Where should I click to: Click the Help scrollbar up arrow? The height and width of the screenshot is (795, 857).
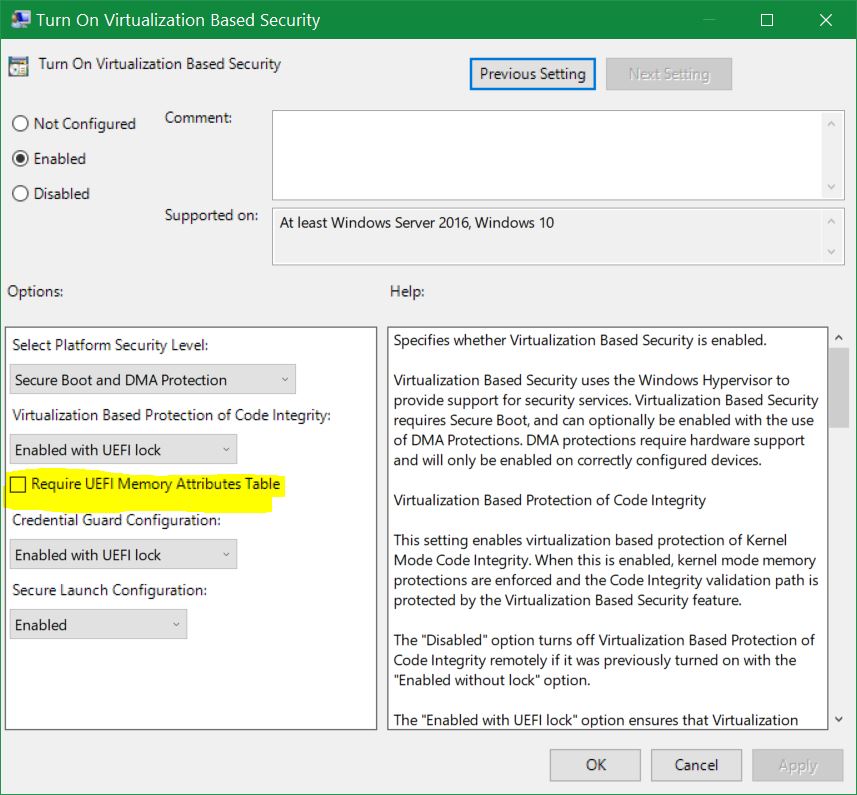[838, 339]
